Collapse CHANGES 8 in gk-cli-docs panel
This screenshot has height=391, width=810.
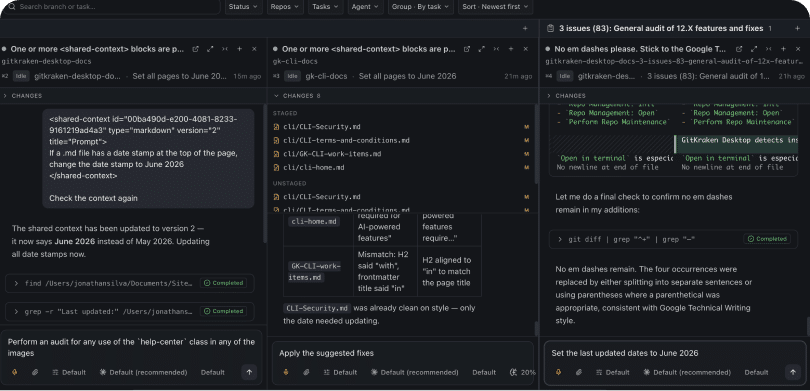tap(297, 96)
